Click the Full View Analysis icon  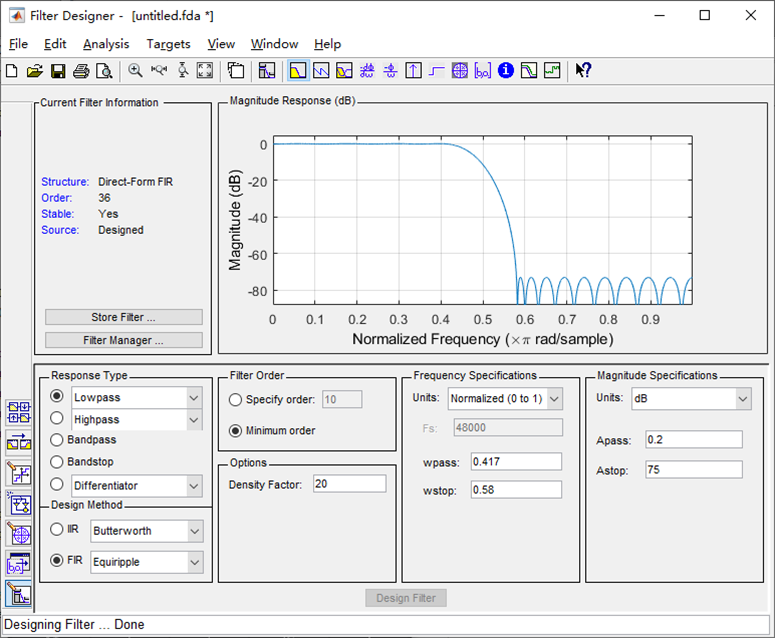pos(236,71)
